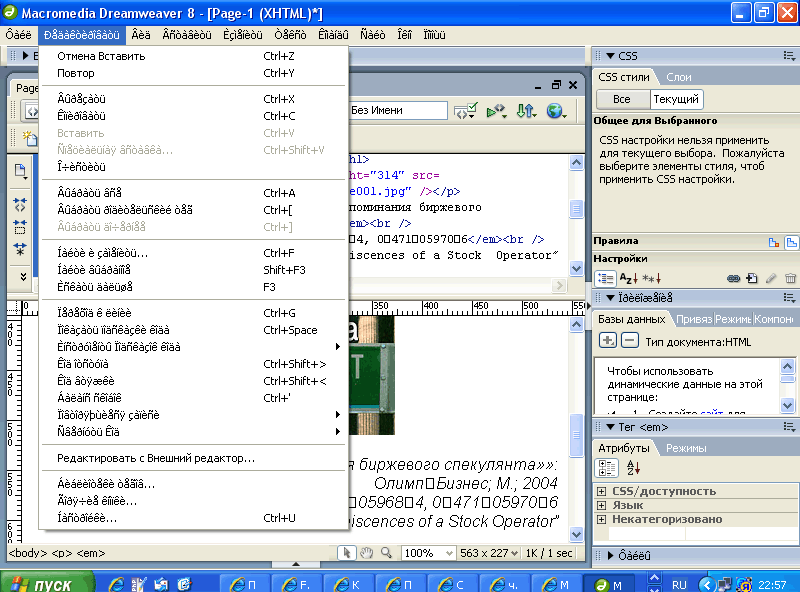Click design view scrollbar up arrow
This screenshot has width=800, height=592.
coord(577,325)
